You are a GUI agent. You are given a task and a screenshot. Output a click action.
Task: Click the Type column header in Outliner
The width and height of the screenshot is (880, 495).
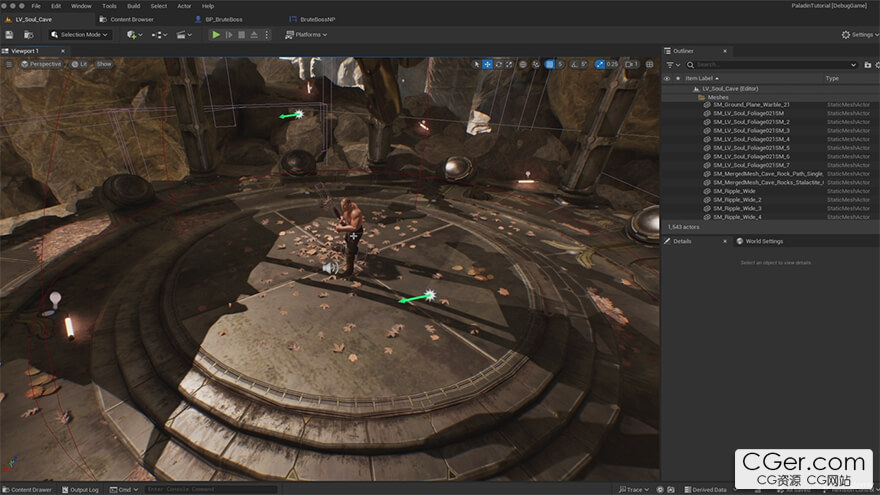(x=832, y=79)
